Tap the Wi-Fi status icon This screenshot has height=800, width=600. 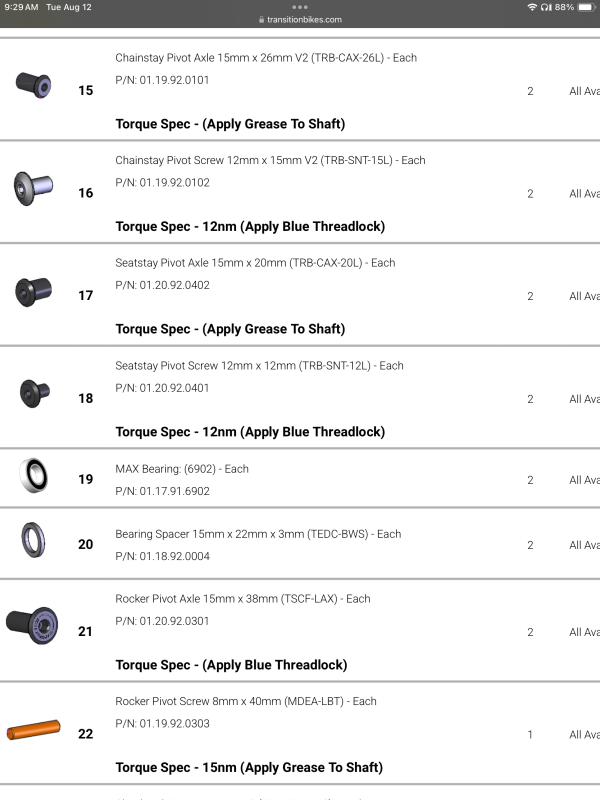[x=532, y=7]
